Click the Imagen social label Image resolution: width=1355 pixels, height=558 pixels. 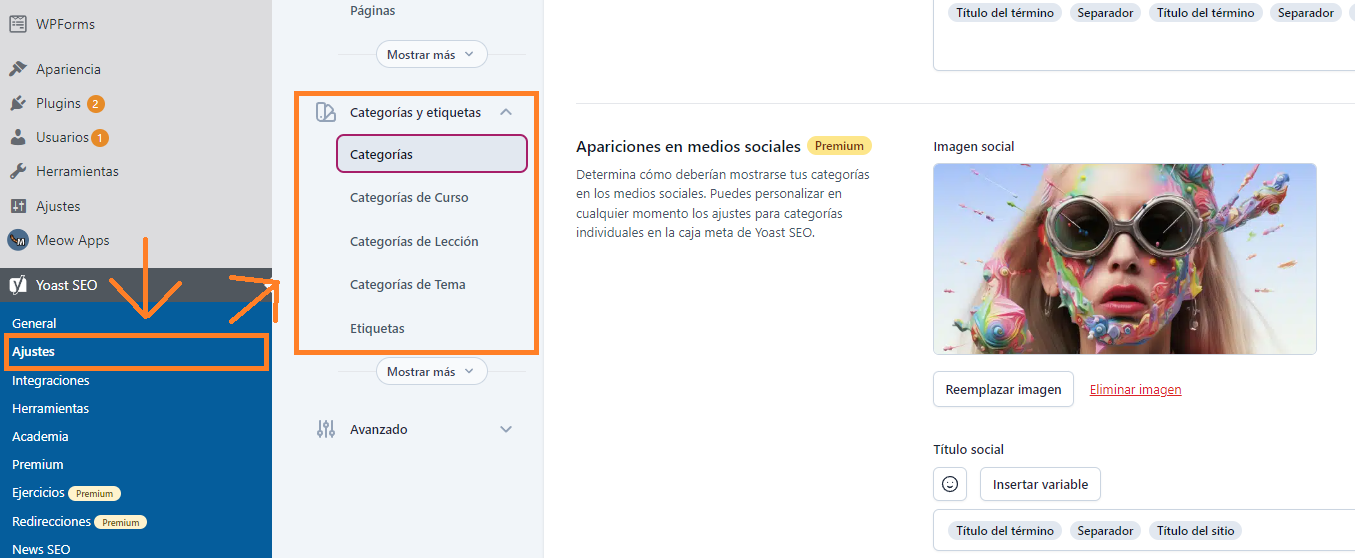coord(973,146)
